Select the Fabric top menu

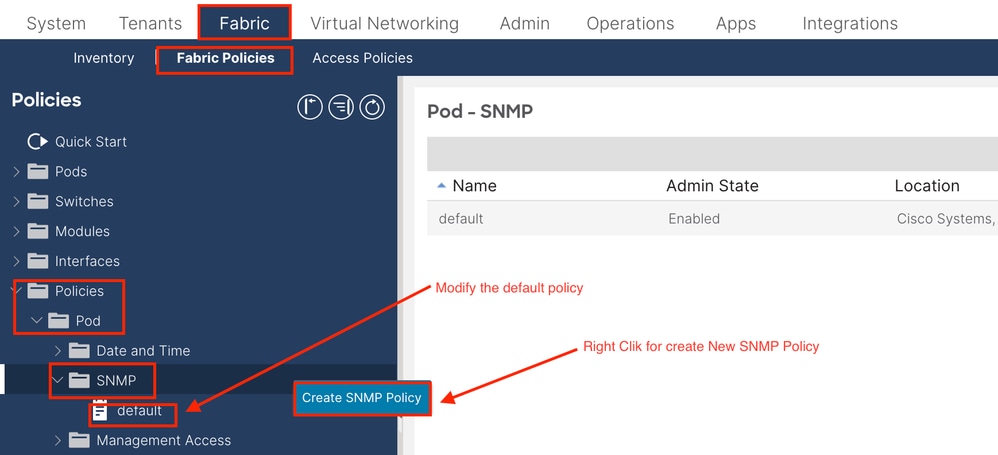244,24
